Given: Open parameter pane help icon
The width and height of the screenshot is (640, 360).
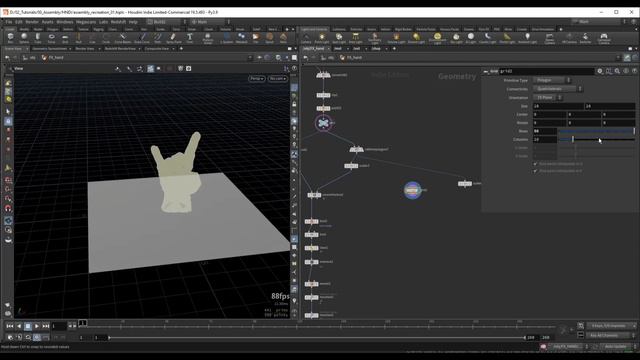Looking at the screenshot, I should pos(635,71).
